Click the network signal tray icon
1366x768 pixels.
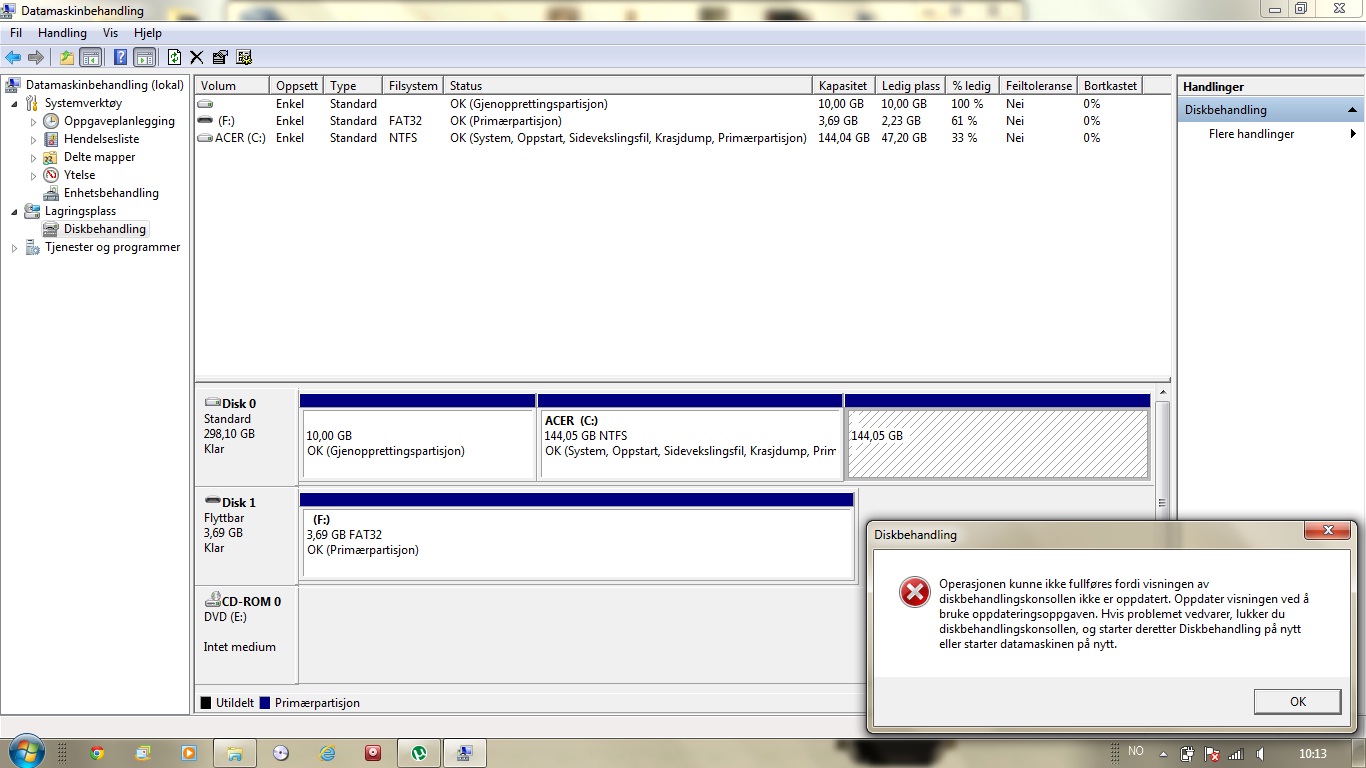click(1235, 754)
